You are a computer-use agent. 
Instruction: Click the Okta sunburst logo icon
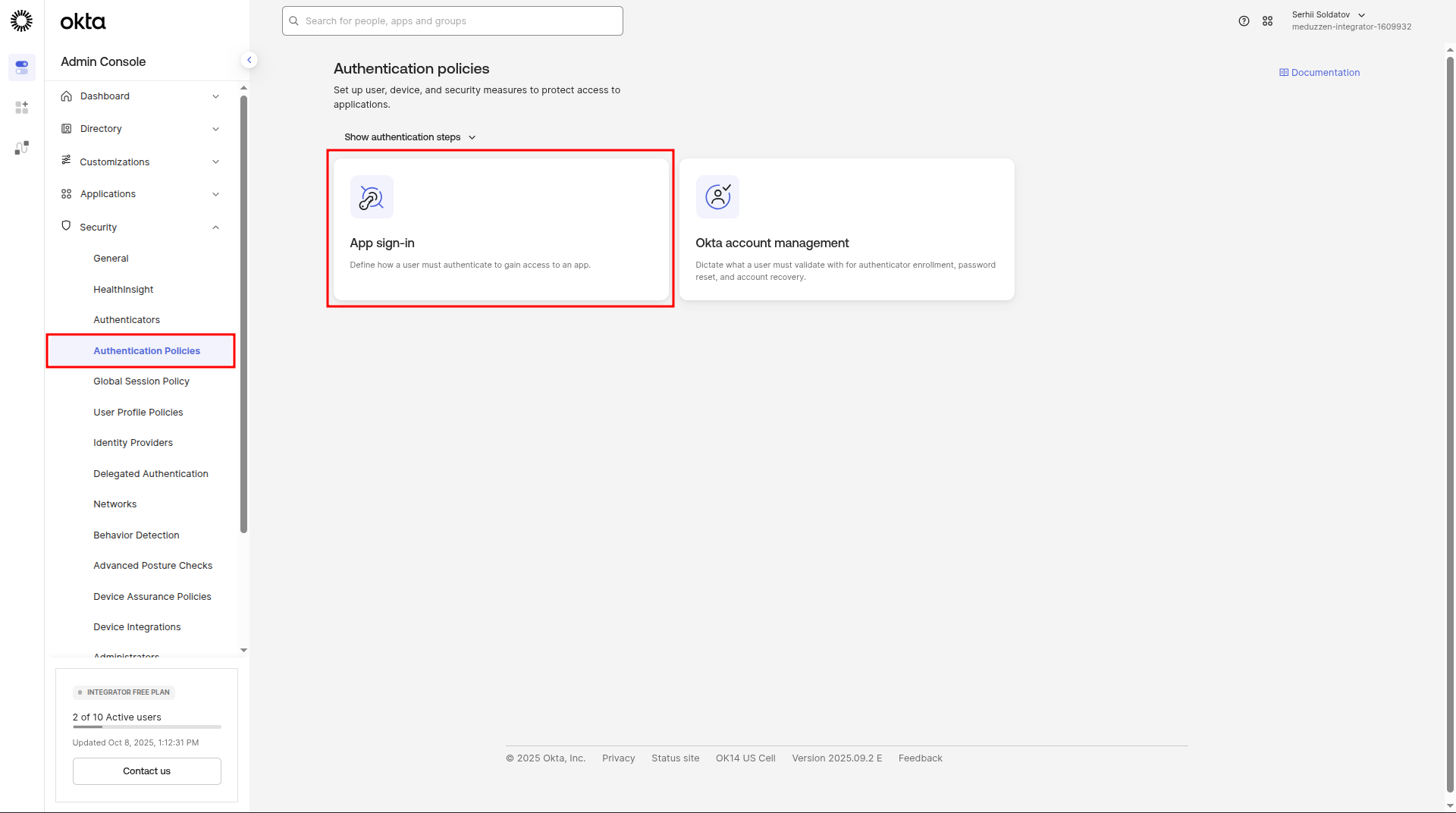(x=21, y=20)
